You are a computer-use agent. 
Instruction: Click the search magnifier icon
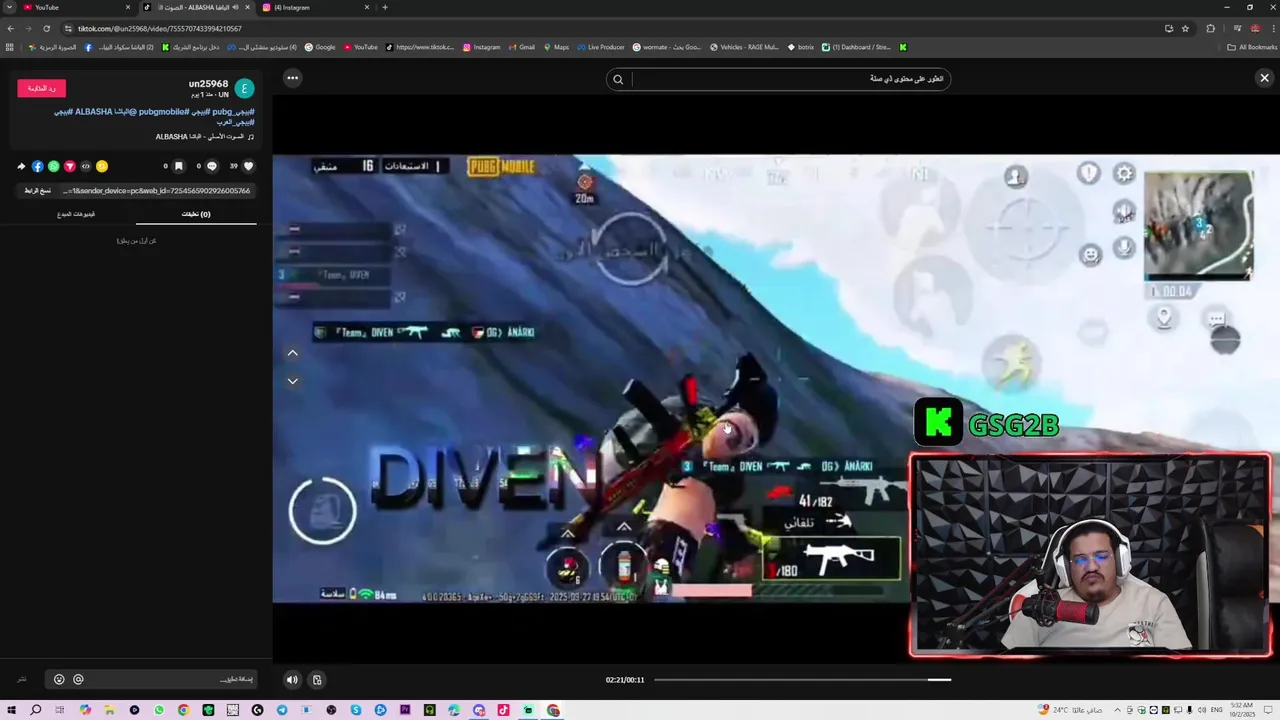618,79
